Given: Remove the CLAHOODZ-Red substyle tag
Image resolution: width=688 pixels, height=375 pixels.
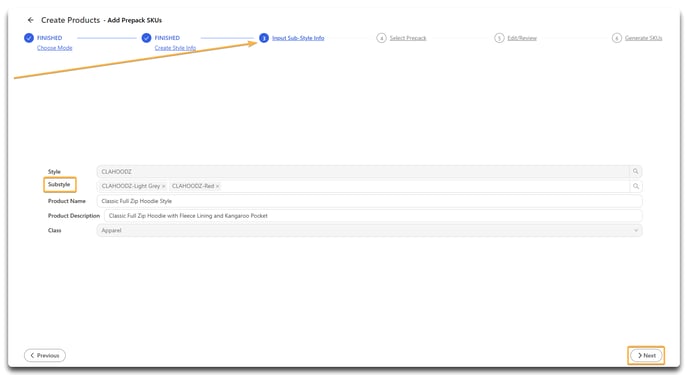Looking at the screenshot, I should pos(218,186).
